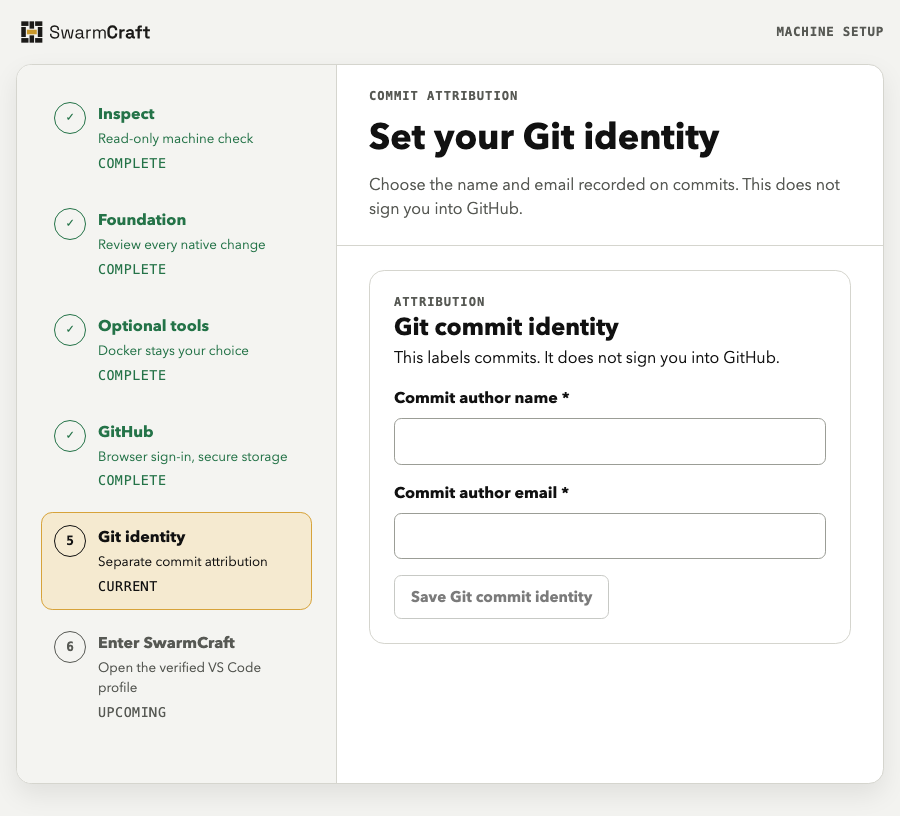Open the GitHub step
Screen dimensions: 900x816
[176, 455]
